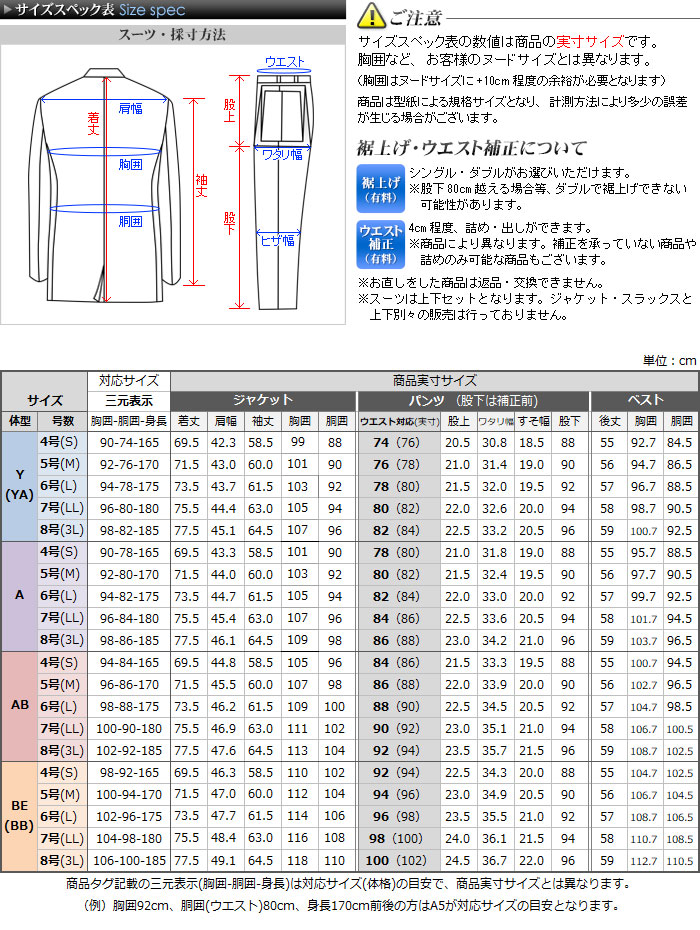Viewport: 700px width, 930px height.
Task: Click the blue 裾上げ(有料) badge
Action: (380, 187)
